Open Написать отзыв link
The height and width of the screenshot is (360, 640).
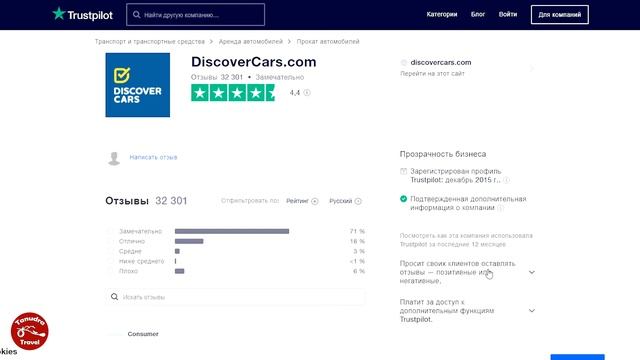153,157
